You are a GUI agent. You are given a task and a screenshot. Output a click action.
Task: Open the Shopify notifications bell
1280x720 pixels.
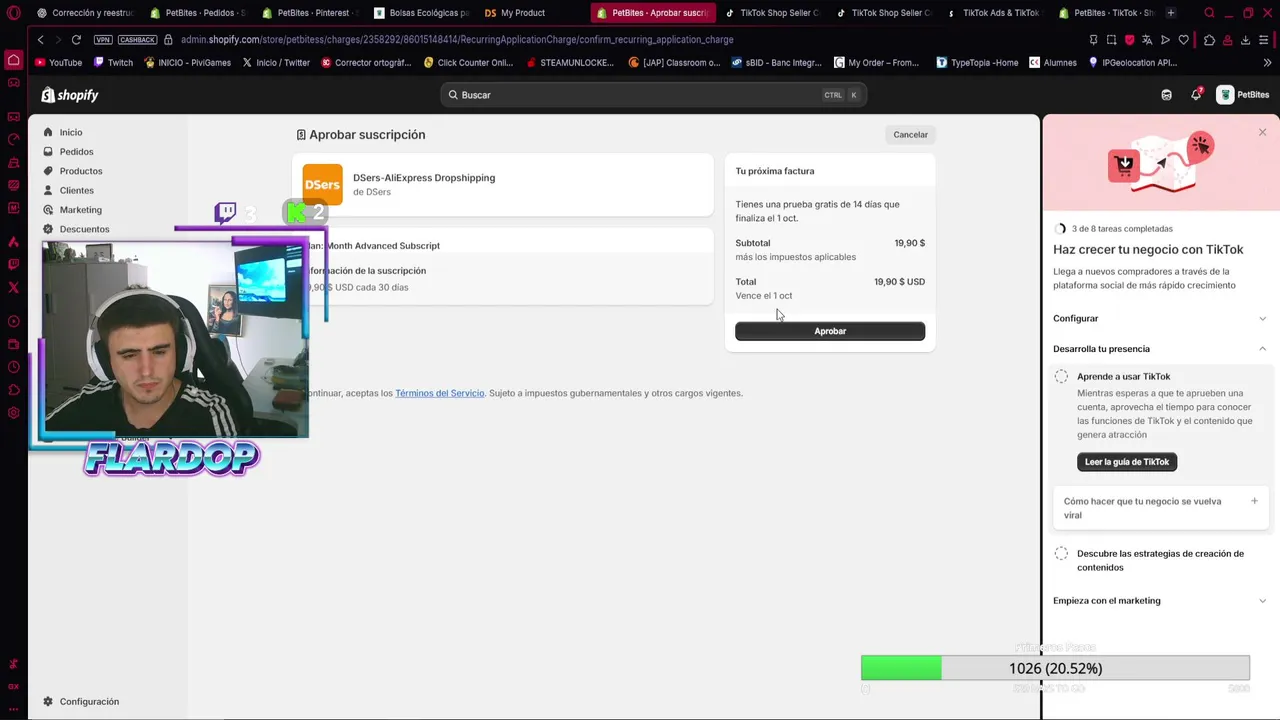pos(1196,95)
